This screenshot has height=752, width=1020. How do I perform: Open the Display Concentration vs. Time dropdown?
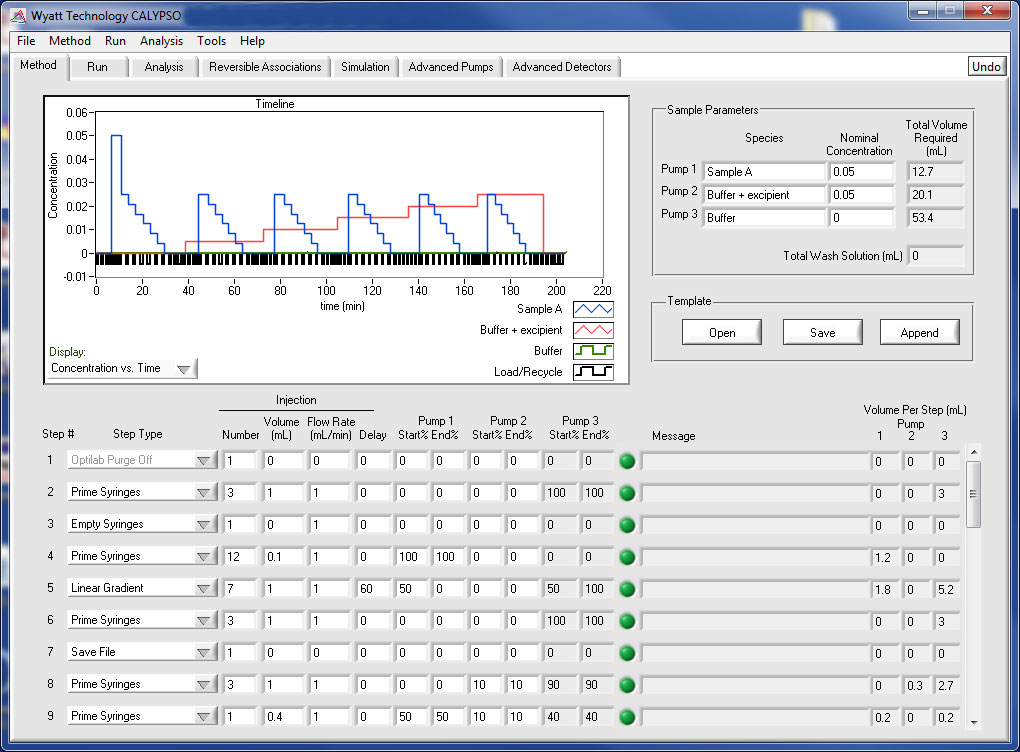(x=183, y=369)
